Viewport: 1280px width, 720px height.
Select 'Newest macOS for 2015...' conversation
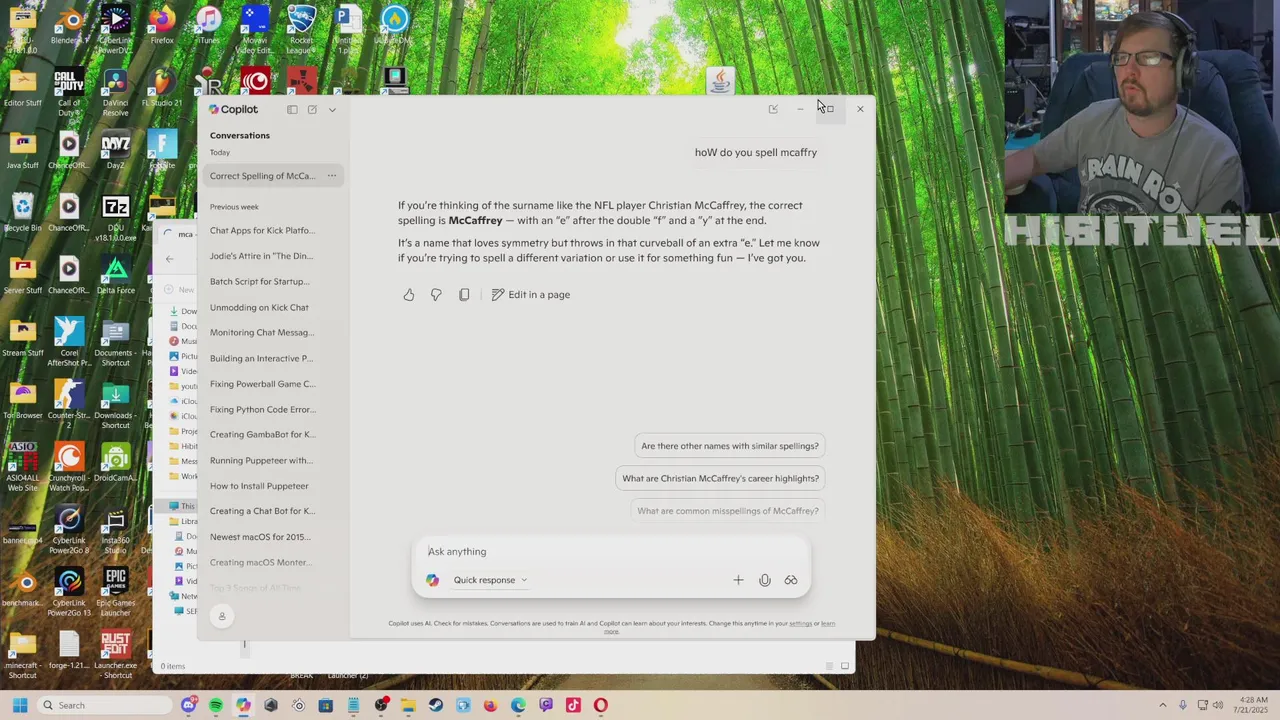tap(260, 537)
